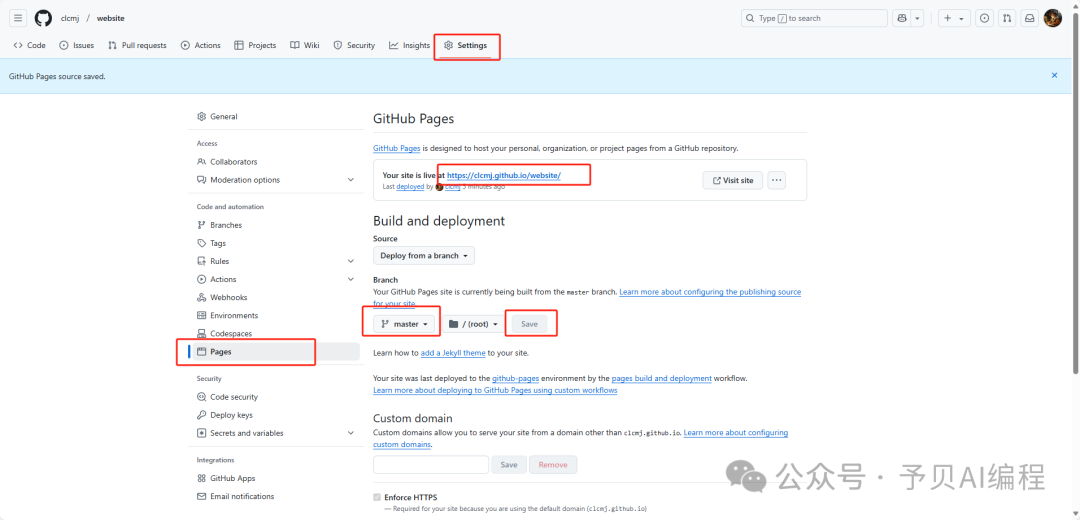Switch to the Issues tab
Viewport: 1080px width, 520px height.
click(76, 45)
